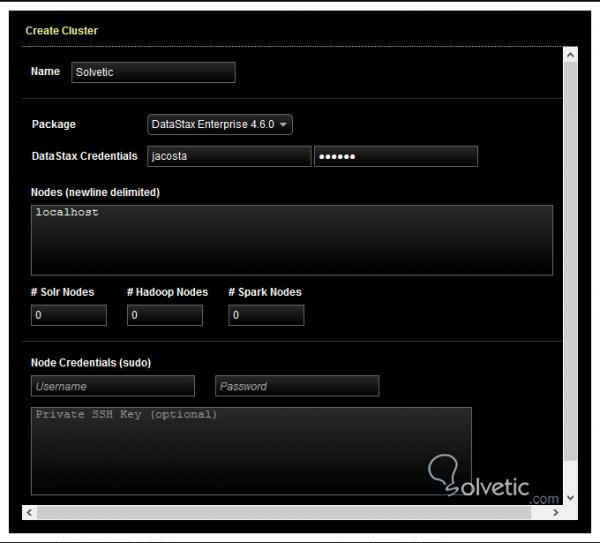This screenshot has width=600, height=543.
Task: Click the vertical scrollbar thumb
Action: point(571,262)
